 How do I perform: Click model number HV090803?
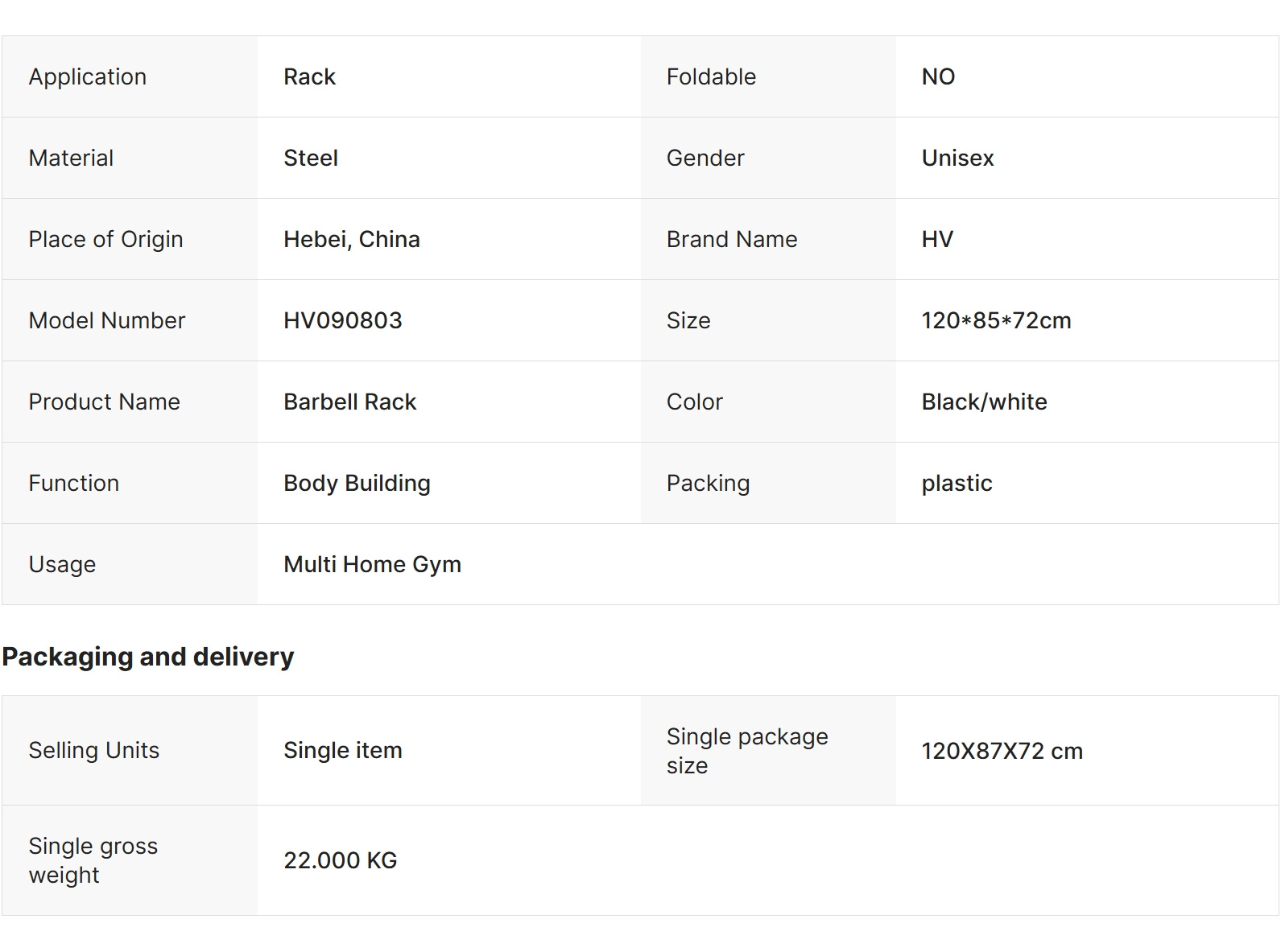click(x=343, y=321)
